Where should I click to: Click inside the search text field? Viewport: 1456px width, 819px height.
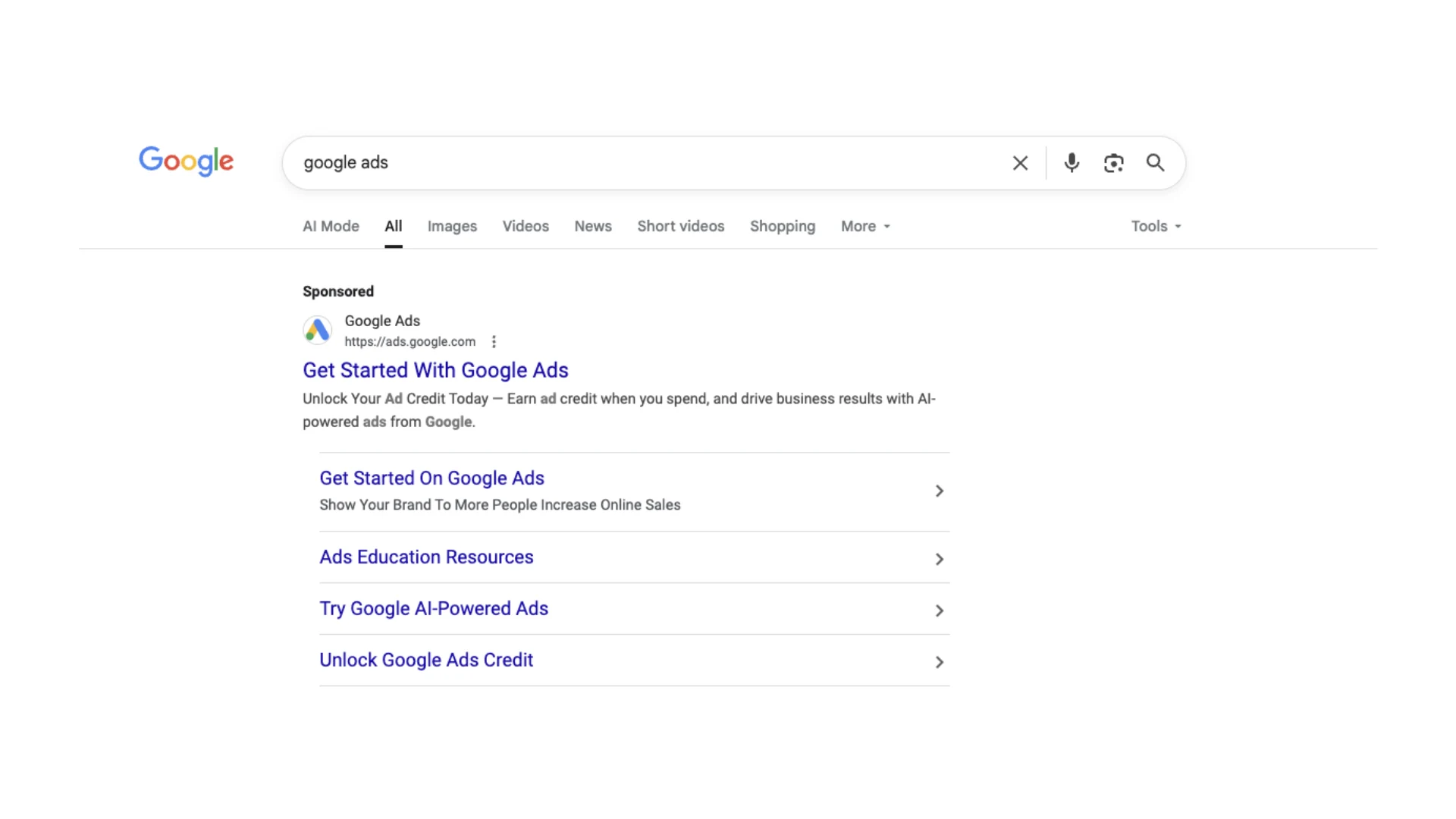pos(645,163)
